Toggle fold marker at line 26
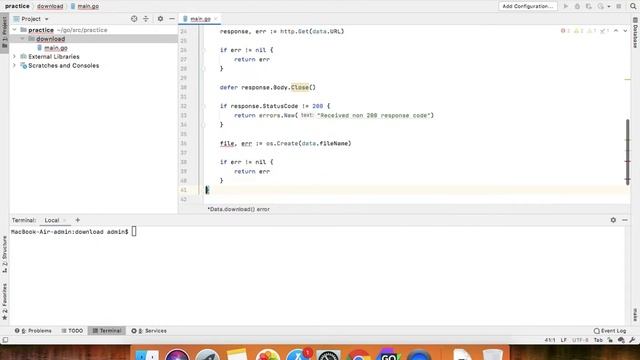This screenshot has width=640, height=360. tap(204, 50)
